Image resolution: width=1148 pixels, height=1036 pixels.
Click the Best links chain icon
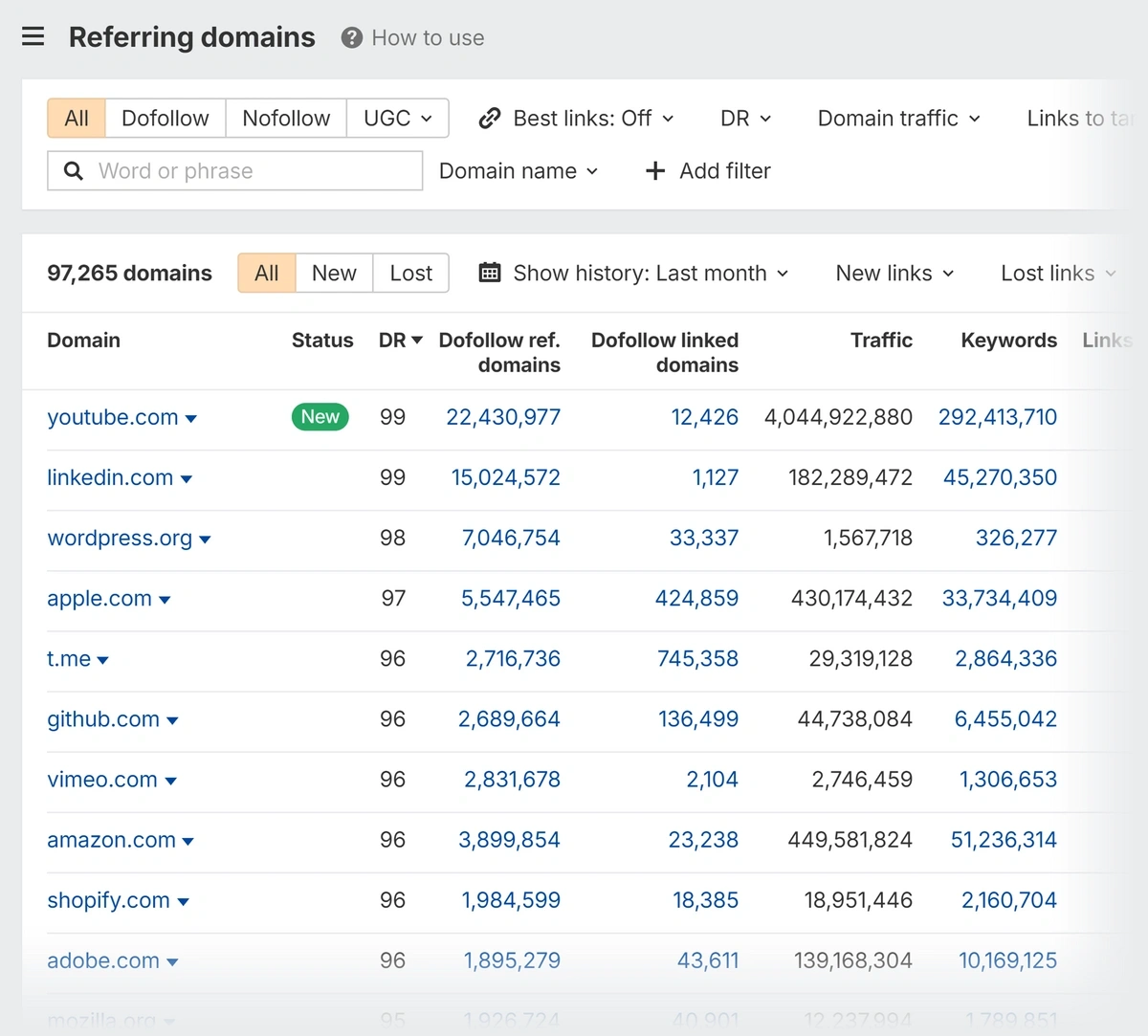coord(490,119)
